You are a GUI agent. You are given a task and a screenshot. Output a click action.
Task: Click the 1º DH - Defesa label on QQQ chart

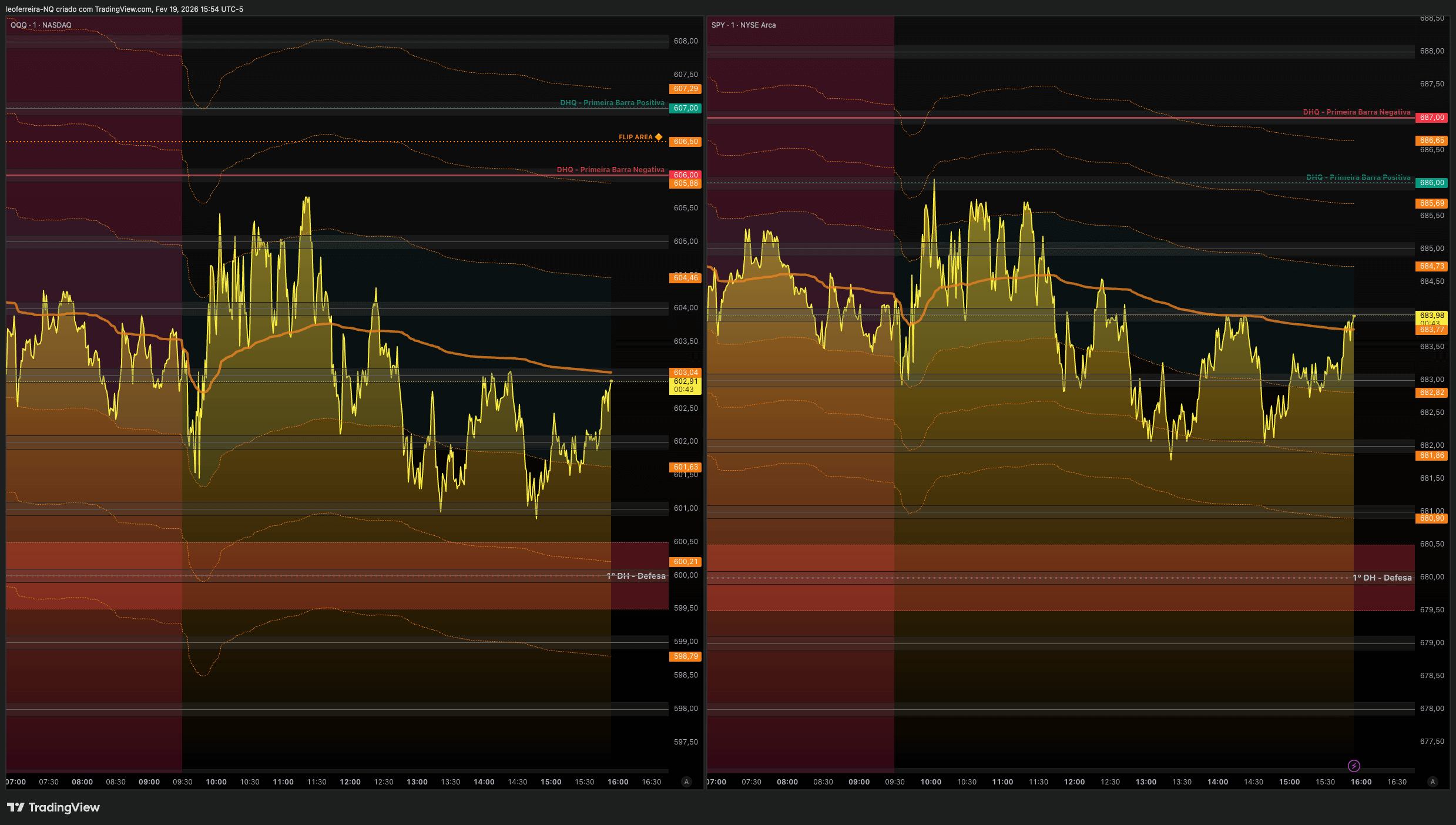pos(636,576)
